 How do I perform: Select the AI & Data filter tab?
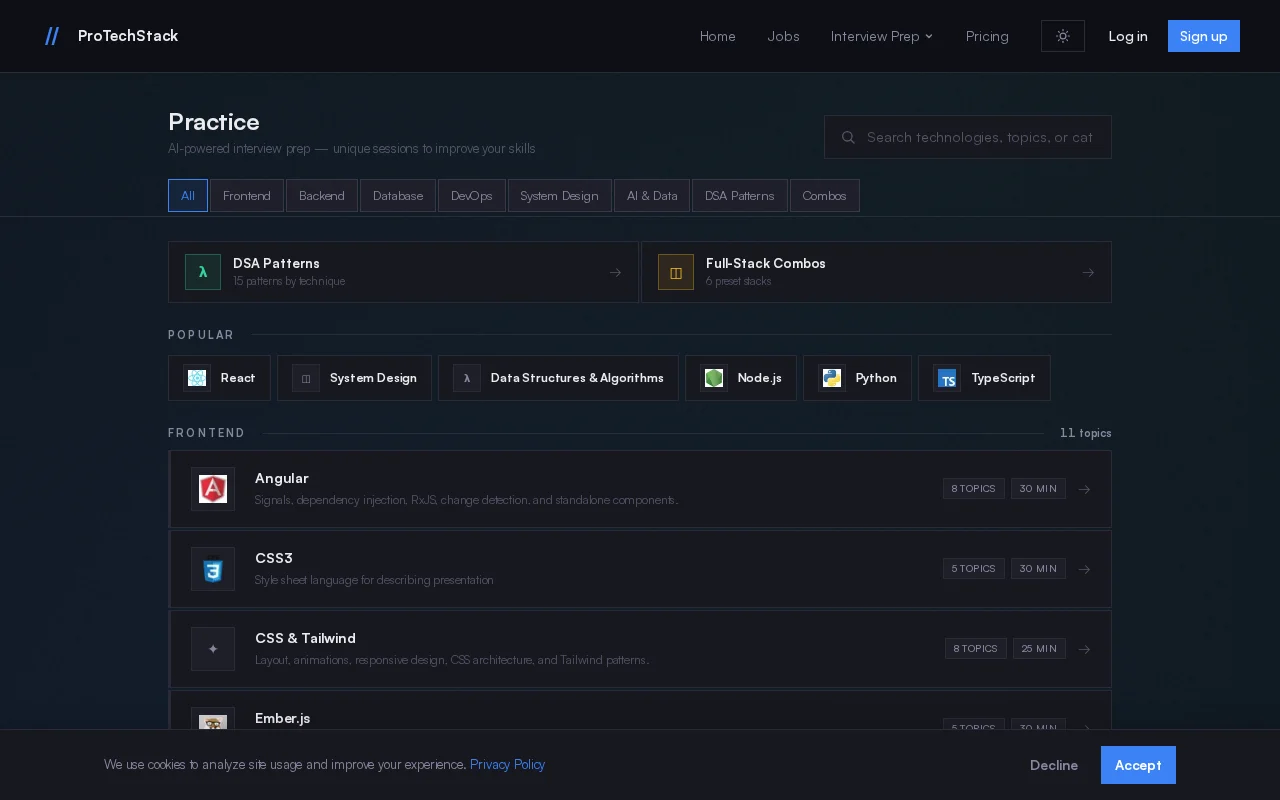[652, 196]
